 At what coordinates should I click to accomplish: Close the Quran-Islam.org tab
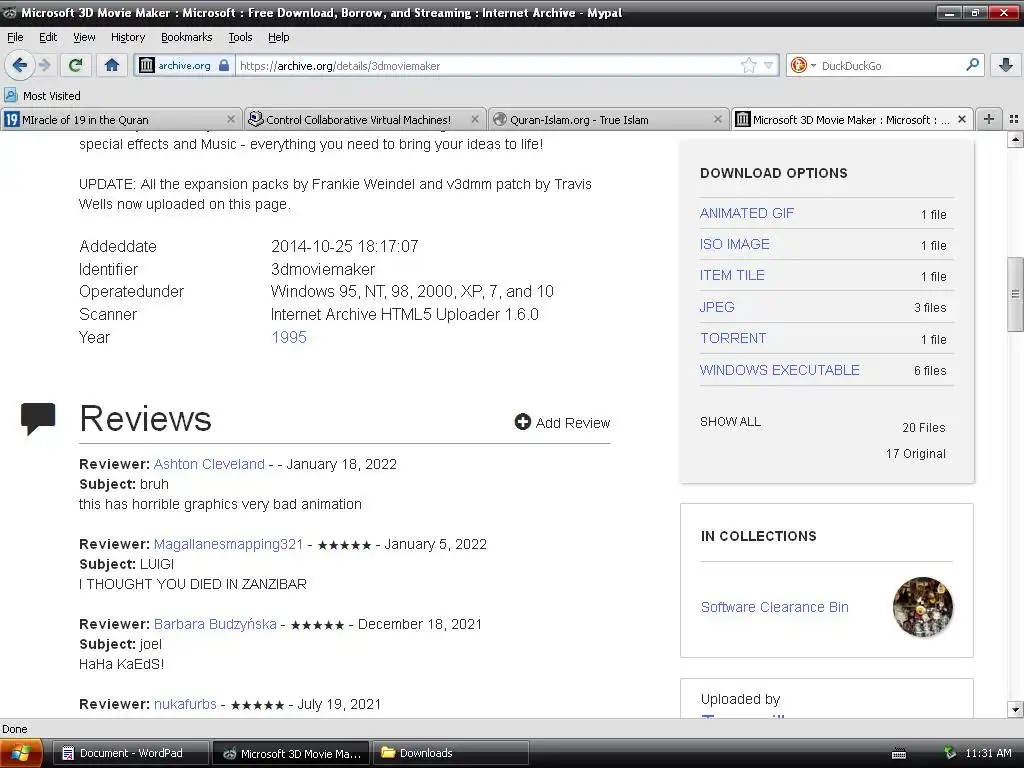718,120
